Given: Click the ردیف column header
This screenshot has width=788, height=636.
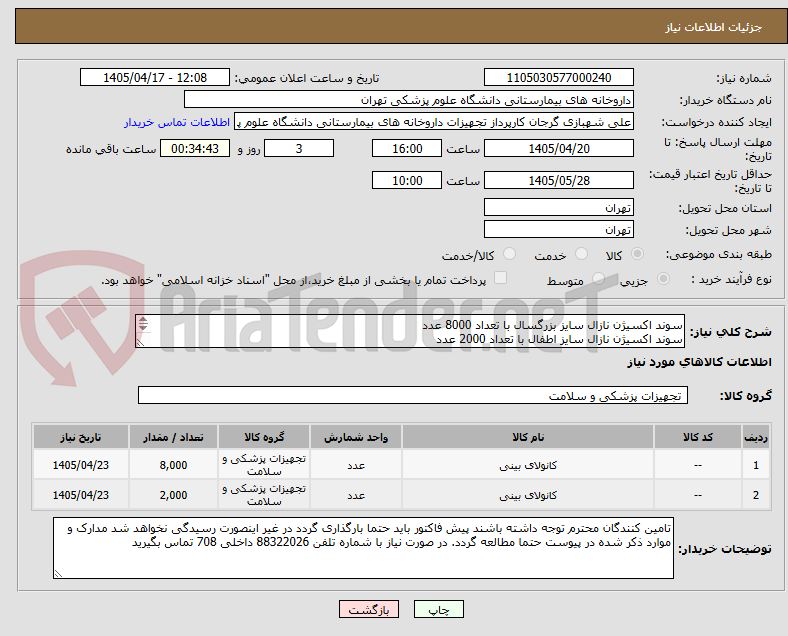Looking at the screenshot, I should click(x=755, y=437).
